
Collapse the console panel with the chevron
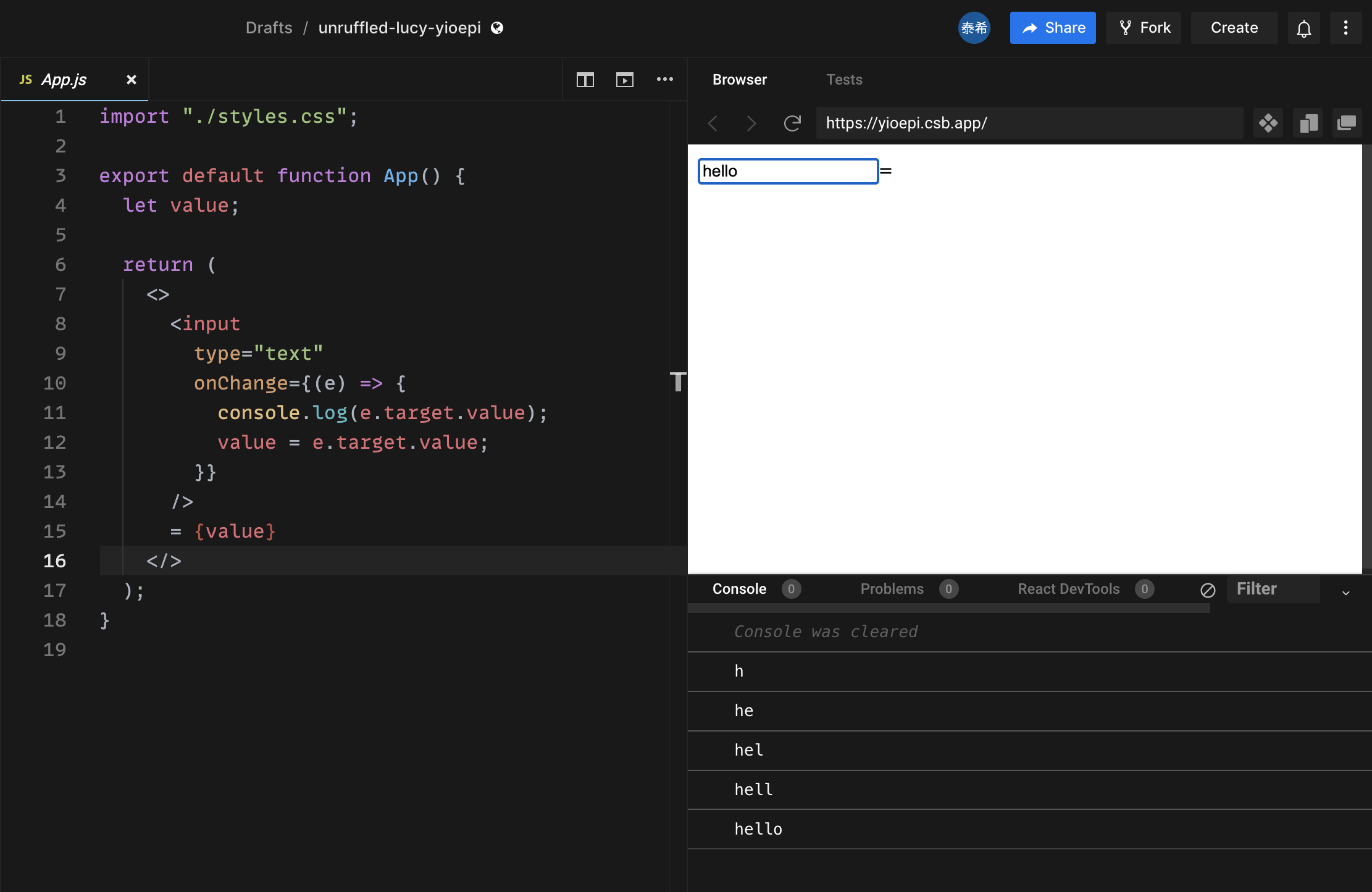tap(1345, 593)
